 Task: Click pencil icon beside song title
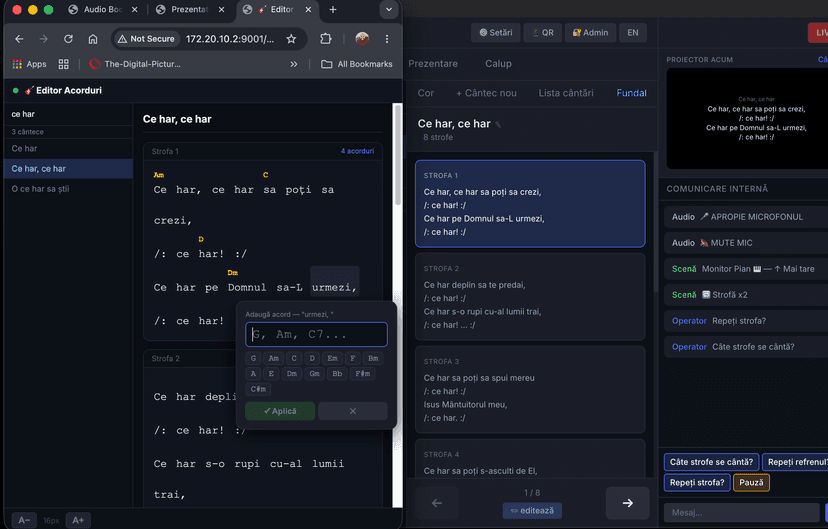click(498, 125)
